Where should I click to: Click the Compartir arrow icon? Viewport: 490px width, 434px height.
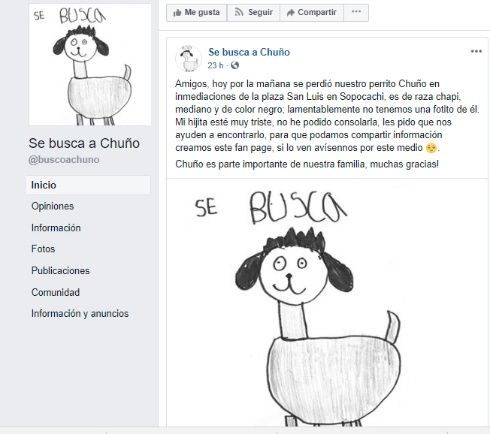click(290, 13)
